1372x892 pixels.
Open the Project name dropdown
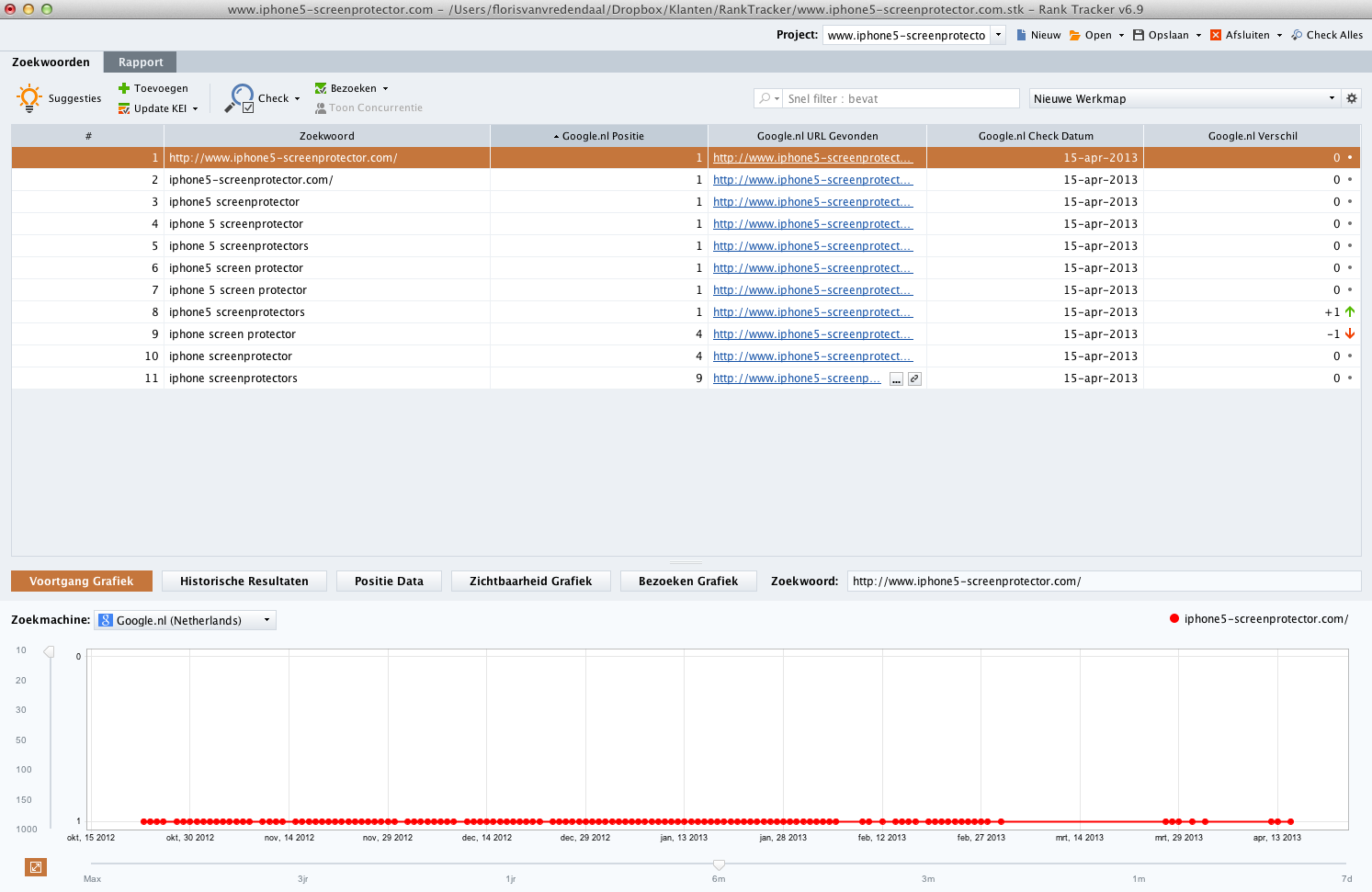pos(998,35)
